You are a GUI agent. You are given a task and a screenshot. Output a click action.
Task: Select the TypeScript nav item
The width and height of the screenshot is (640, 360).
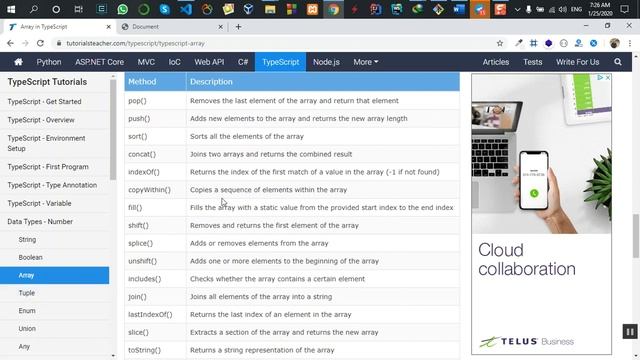click(x=280, y=62)
